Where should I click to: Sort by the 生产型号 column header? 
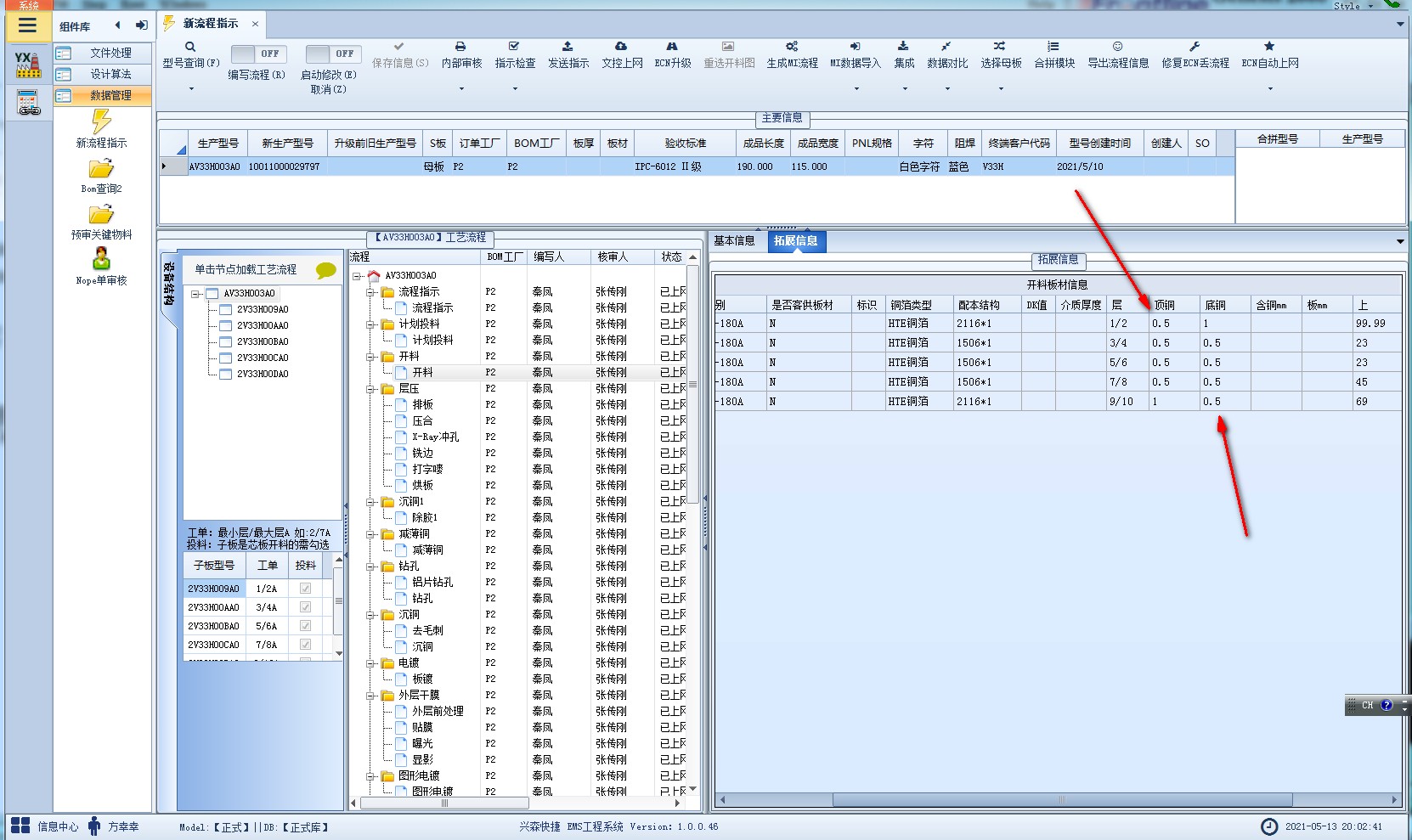tap(217, 144)
